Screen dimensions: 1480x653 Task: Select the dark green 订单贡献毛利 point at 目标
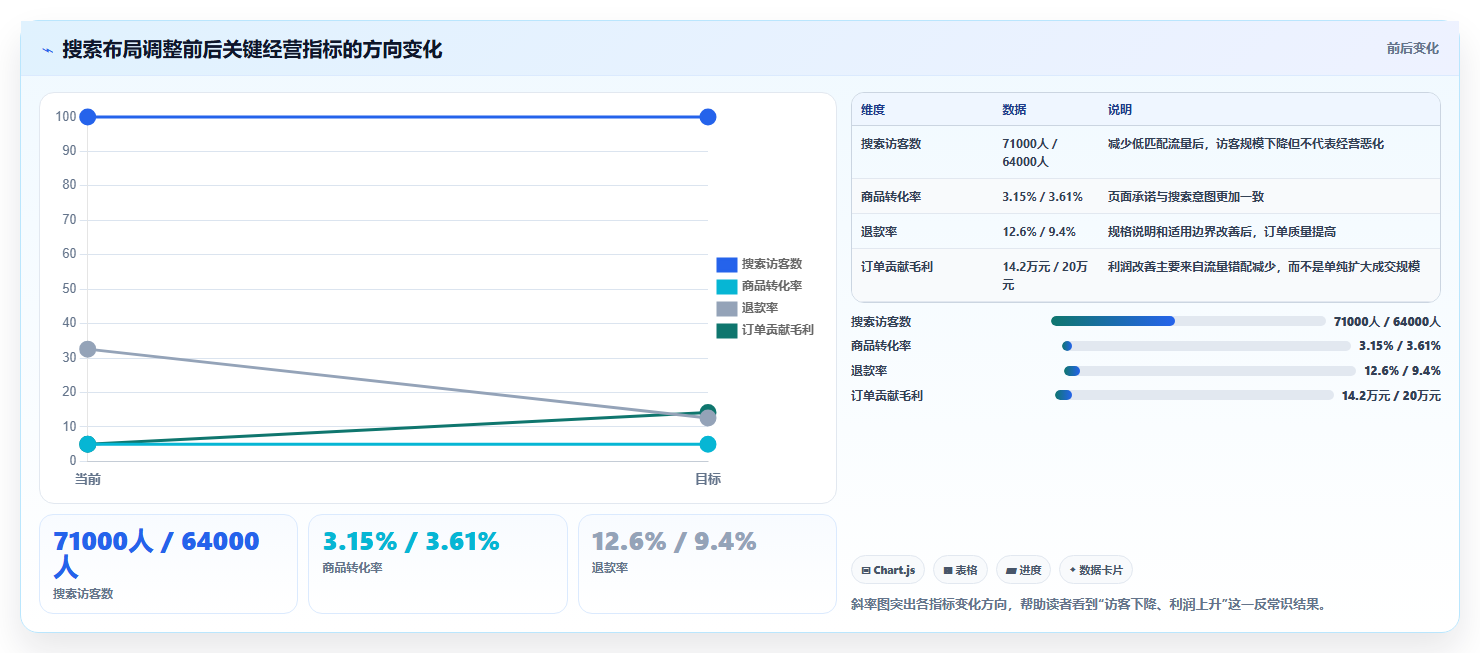(x=708, y=411)
